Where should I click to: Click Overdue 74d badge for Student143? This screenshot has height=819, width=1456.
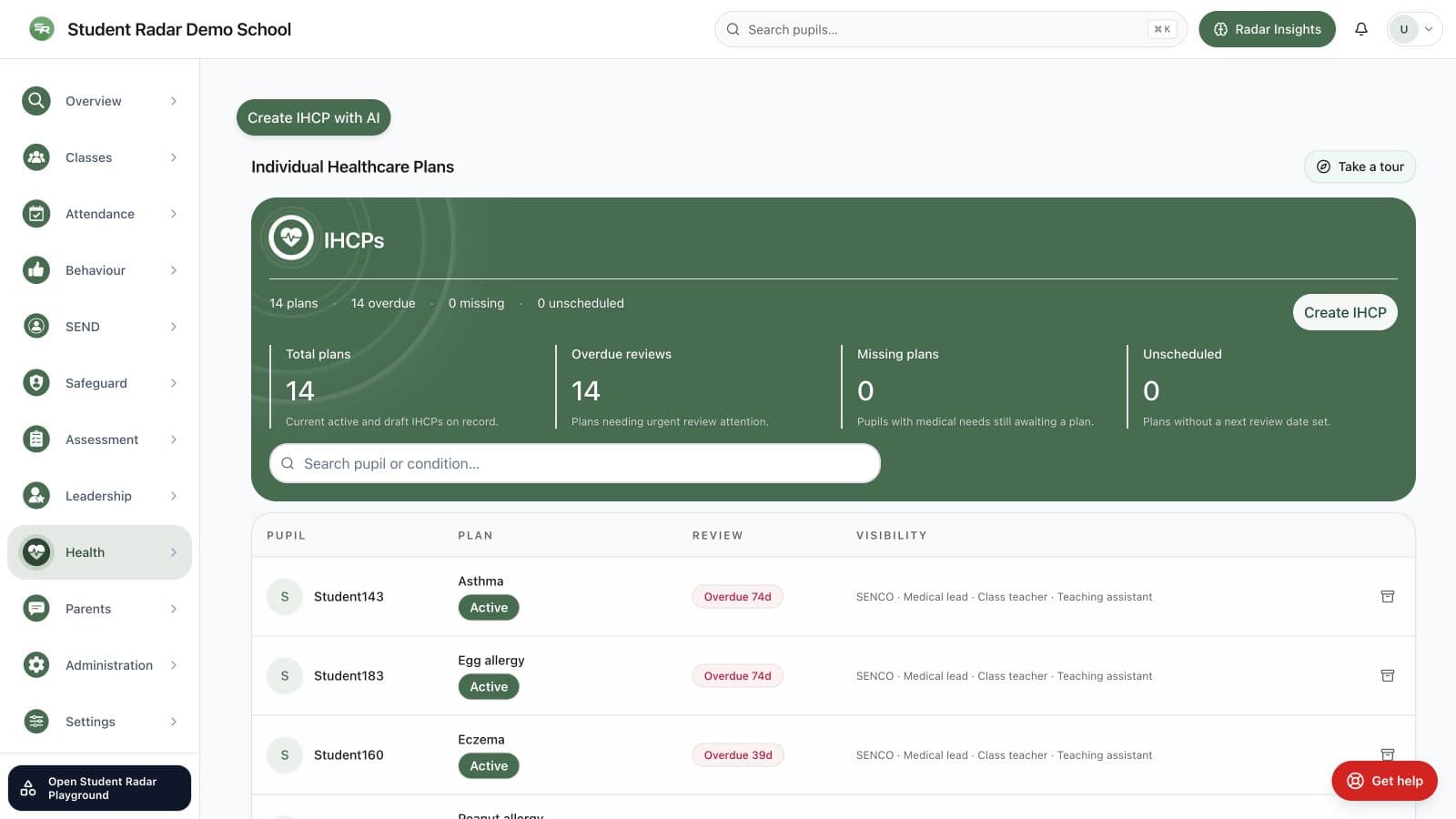pyautogui.click(x=737, y=597)
